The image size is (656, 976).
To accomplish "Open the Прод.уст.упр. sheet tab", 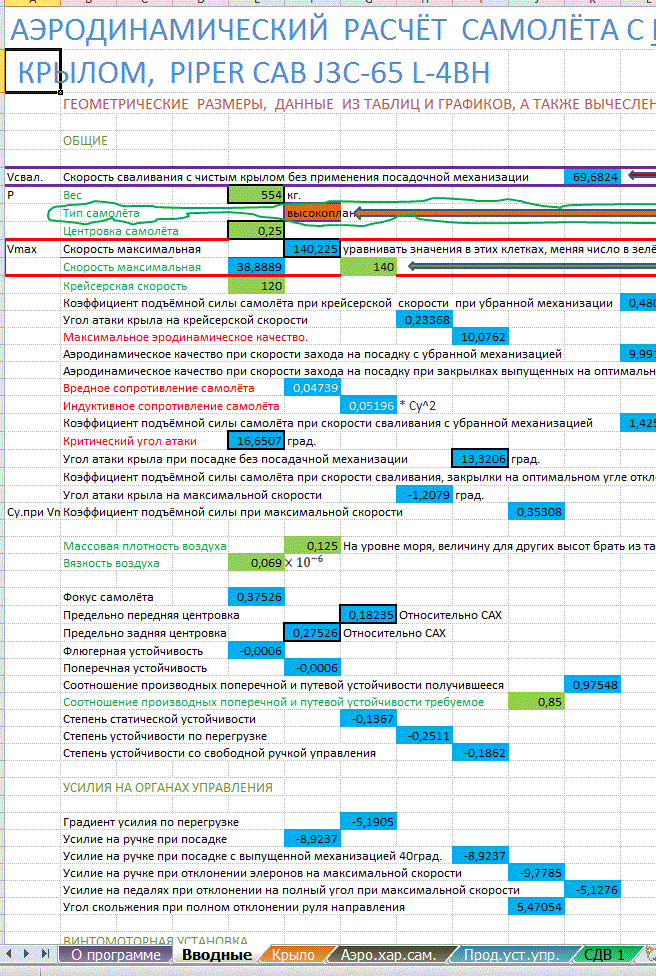I will 510,955.
